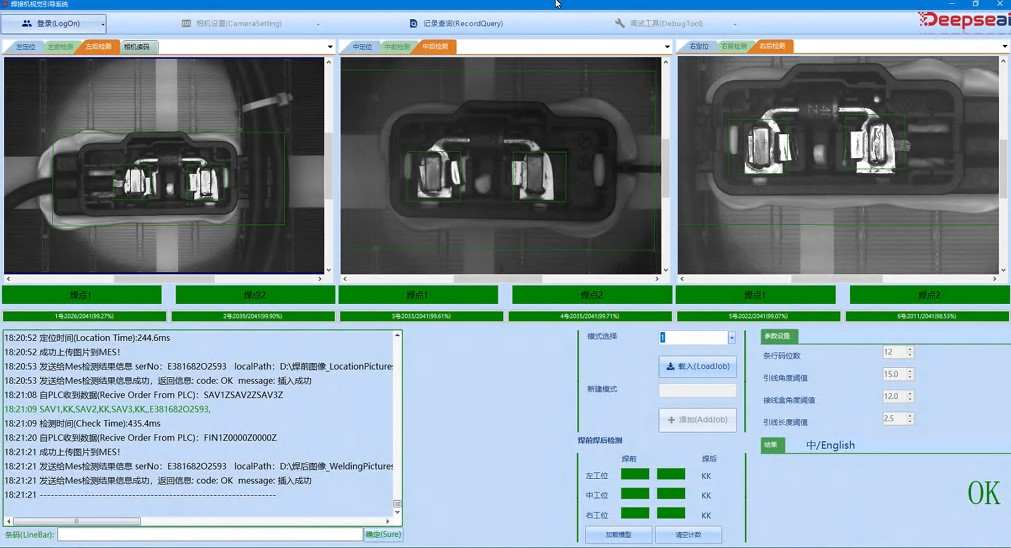This screenshot has height=548, width=1011.
Task: Select the 中定位 tab
Action: click(x=360, y=47)
